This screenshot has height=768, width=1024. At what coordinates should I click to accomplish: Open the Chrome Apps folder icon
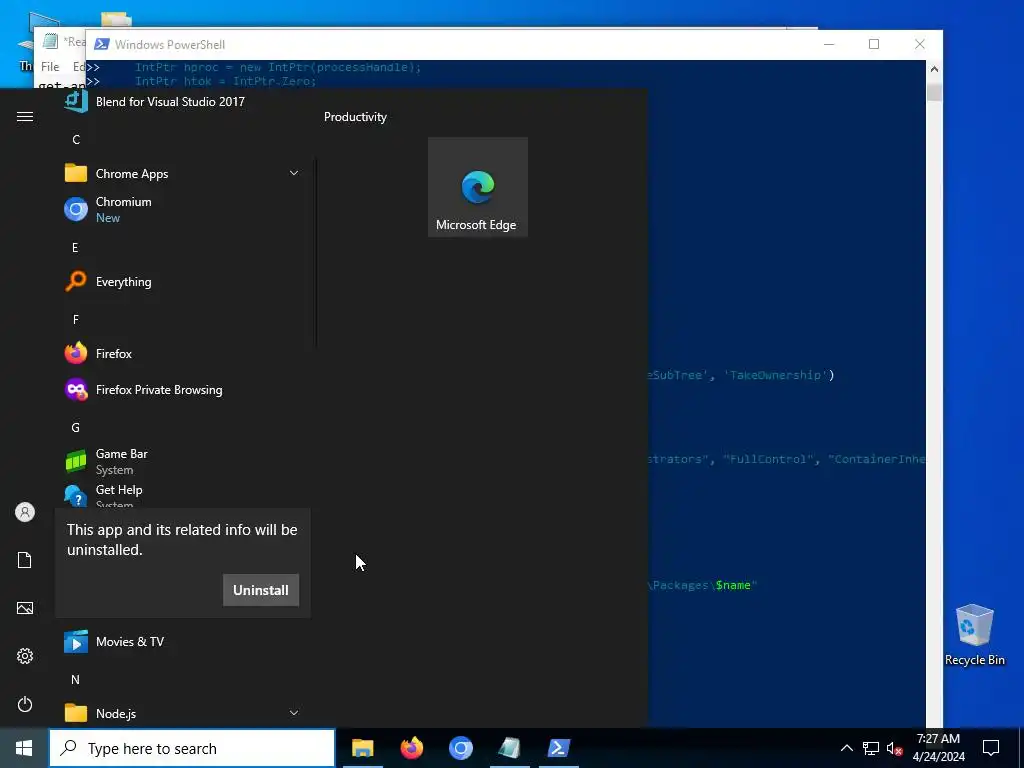[x=76, y=174]
